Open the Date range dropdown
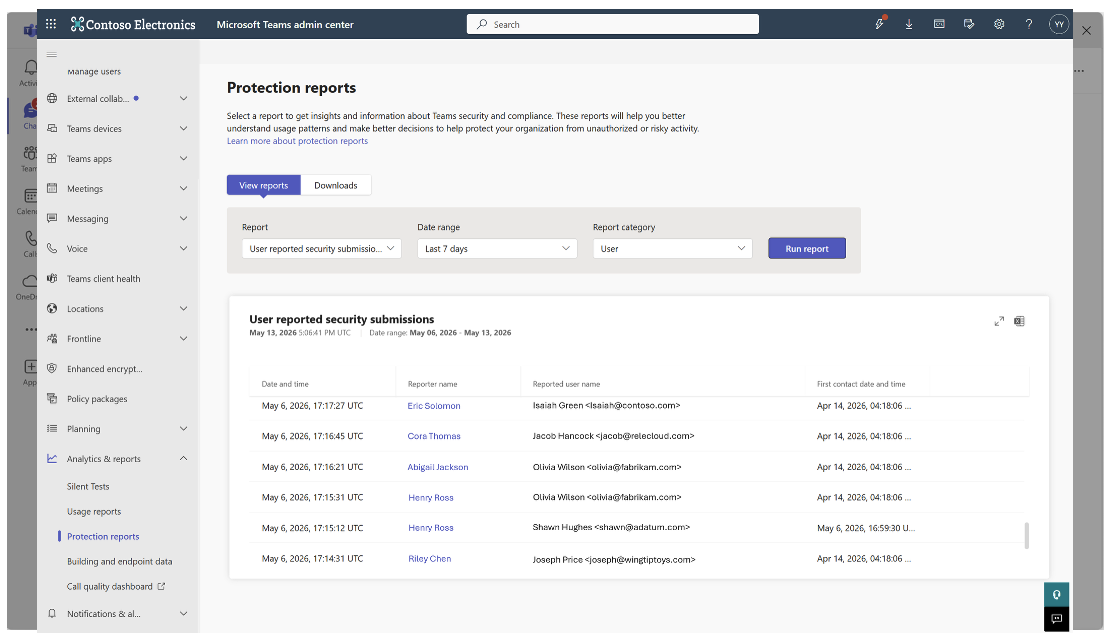 pyautogui.click(x=497, y=248)
